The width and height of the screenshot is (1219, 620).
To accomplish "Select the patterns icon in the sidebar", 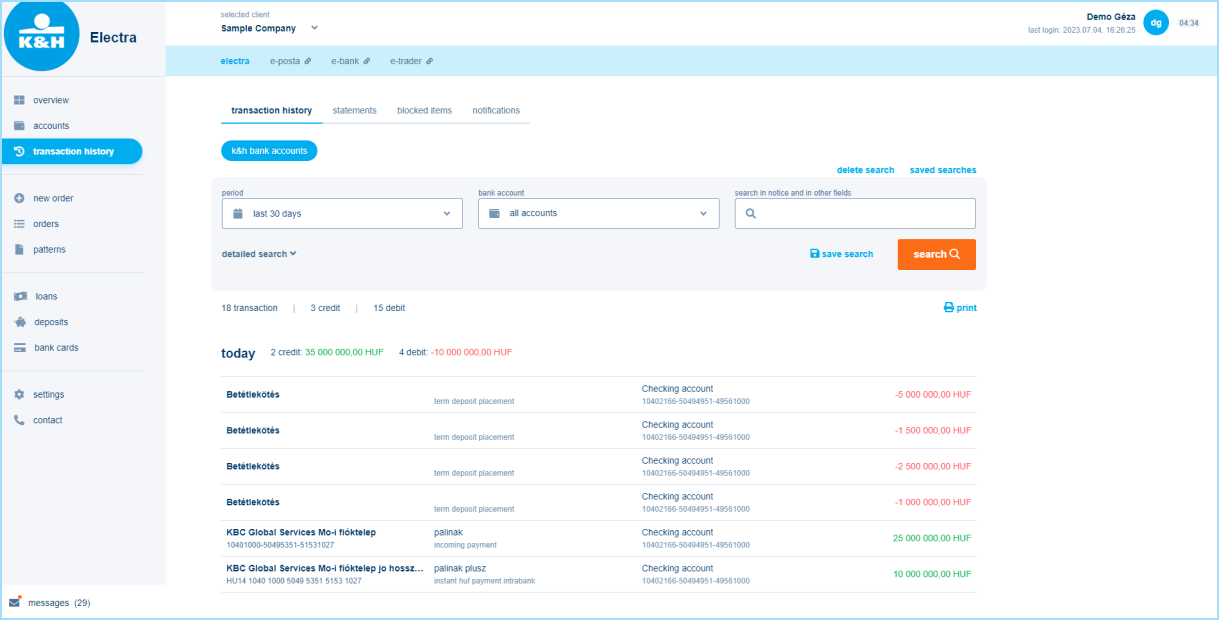I will pos(20,249).
